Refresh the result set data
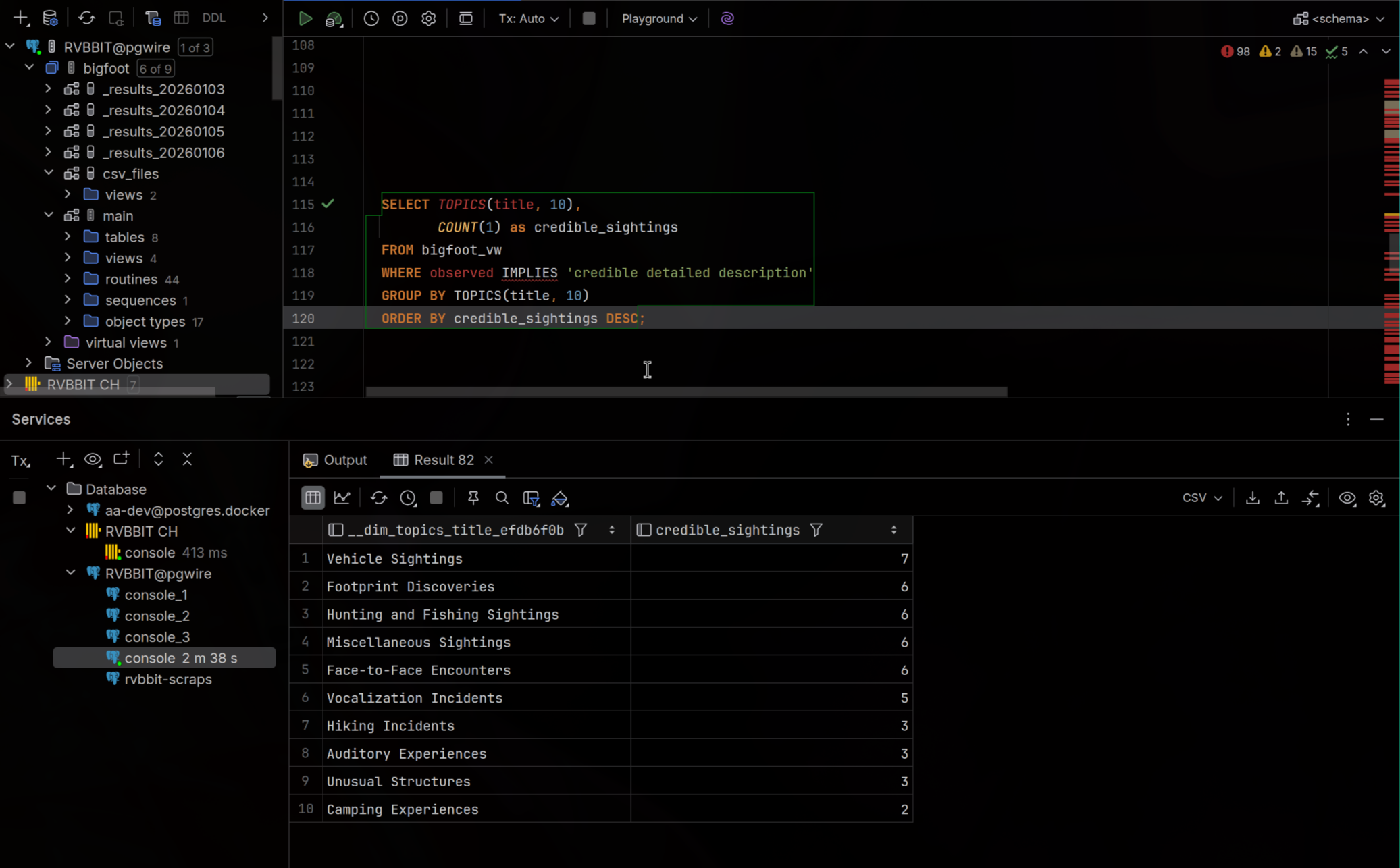Image resolution: width=1400 pixels, height=868 pixels. pyautogui.click(x=378, y=498)
